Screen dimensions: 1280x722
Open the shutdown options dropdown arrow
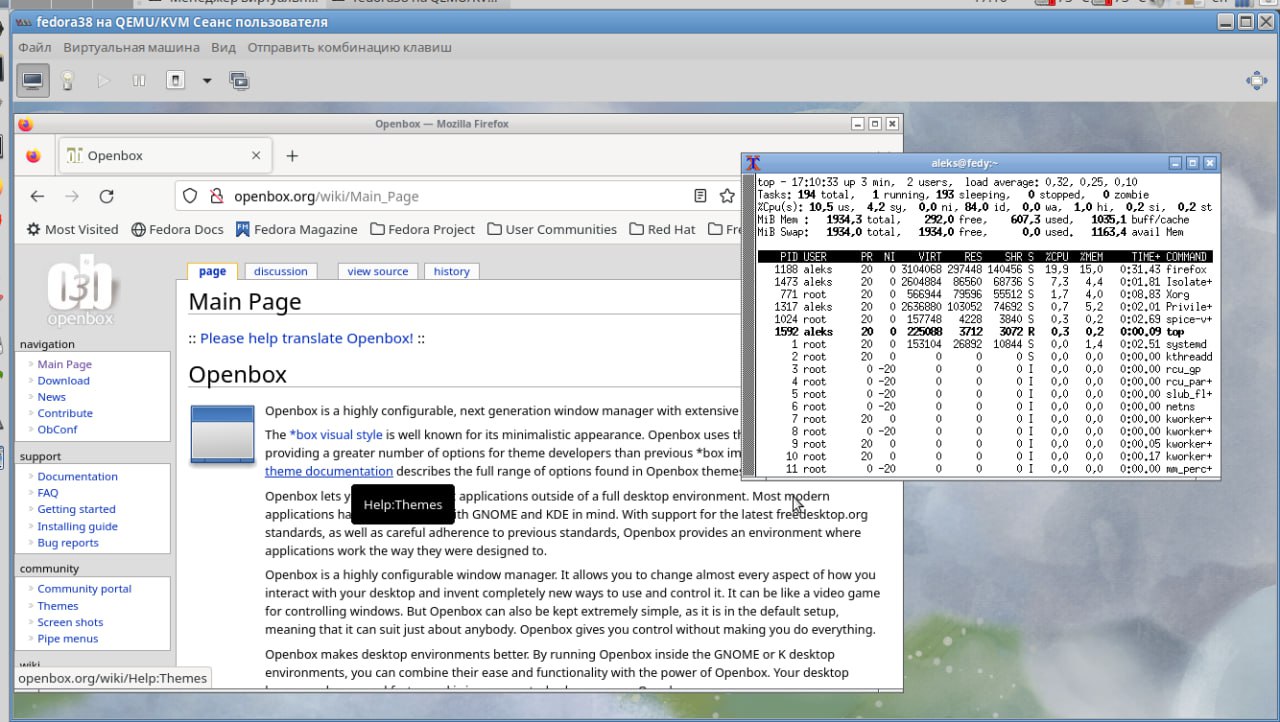[x=207, y=81]
